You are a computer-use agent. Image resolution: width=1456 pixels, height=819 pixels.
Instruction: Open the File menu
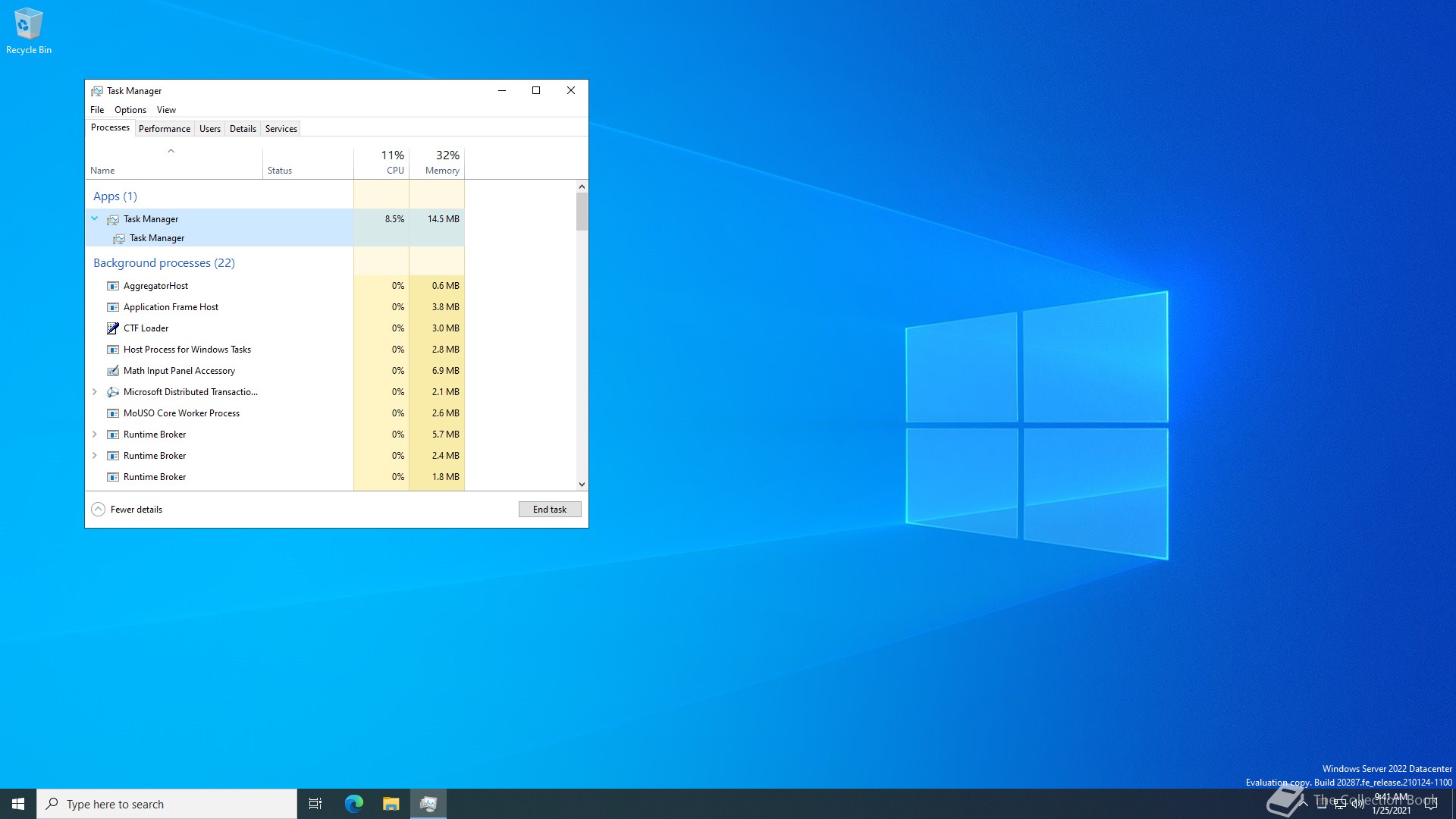click(97, 110)
